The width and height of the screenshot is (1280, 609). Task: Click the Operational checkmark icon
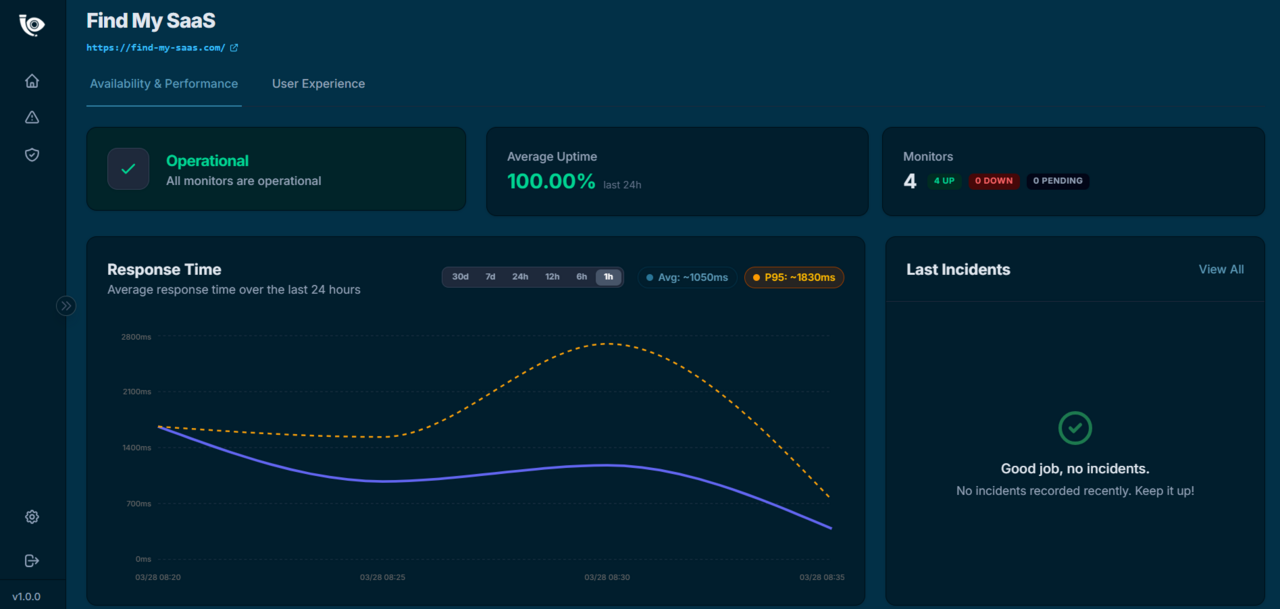click(128, 169)
